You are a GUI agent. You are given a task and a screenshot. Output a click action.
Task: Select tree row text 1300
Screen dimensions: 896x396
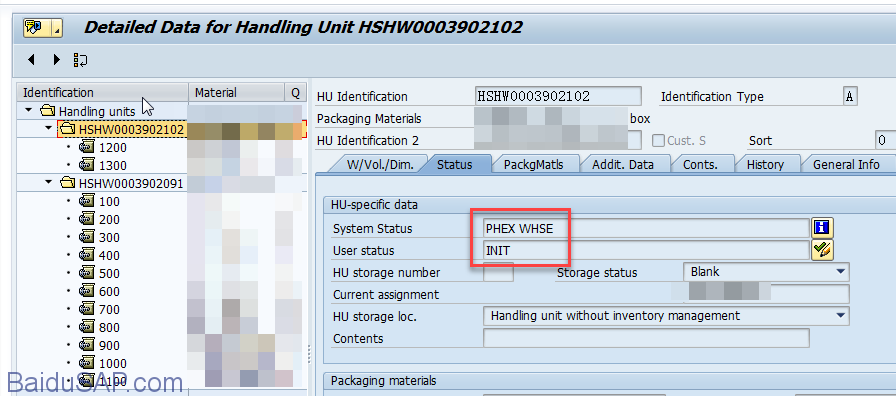point(113,166)
